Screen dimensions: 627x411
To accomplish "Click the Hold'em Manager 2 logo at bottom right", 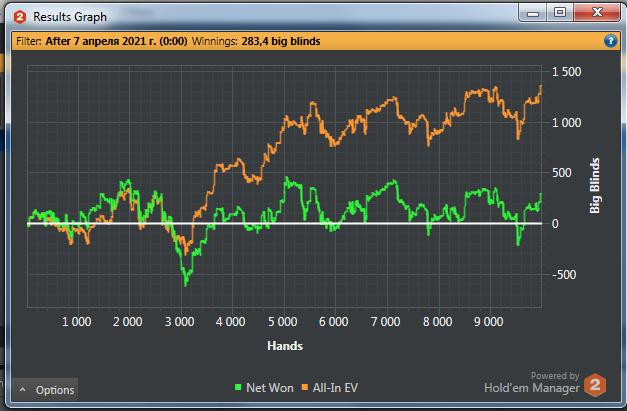I will [x=595, y=385].
